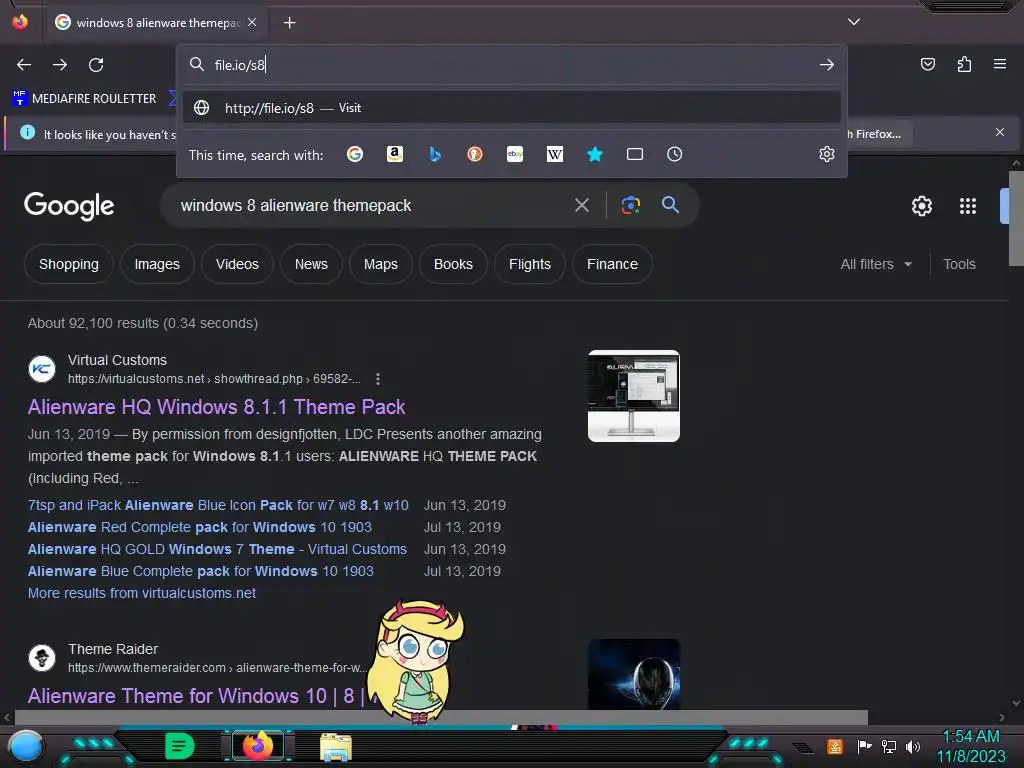This screenshot has height=768, width=1024.
Task: Open the MEDIAFIRE ROULETTER bookmark
Action: (85, 99)
